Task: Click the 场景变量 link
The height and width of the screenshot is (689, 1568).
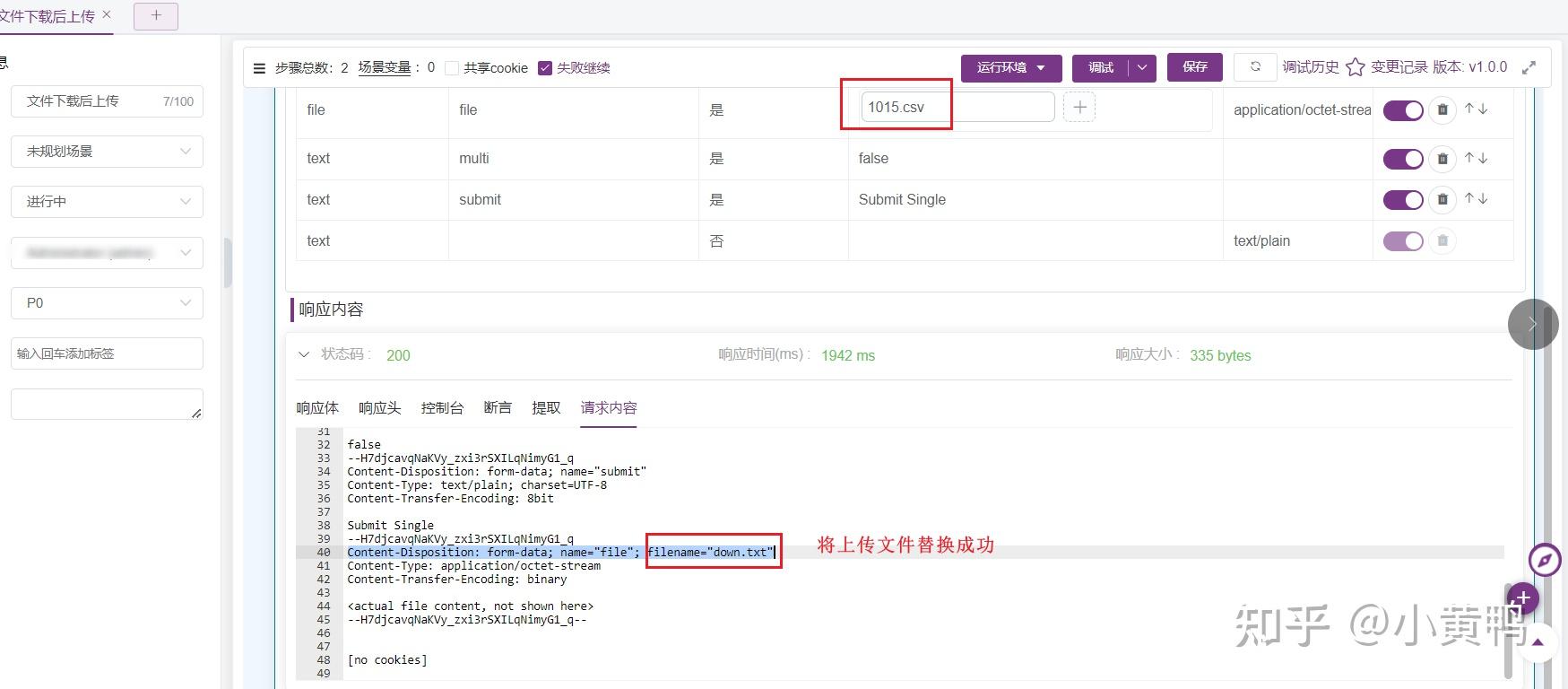Action: 385,67
